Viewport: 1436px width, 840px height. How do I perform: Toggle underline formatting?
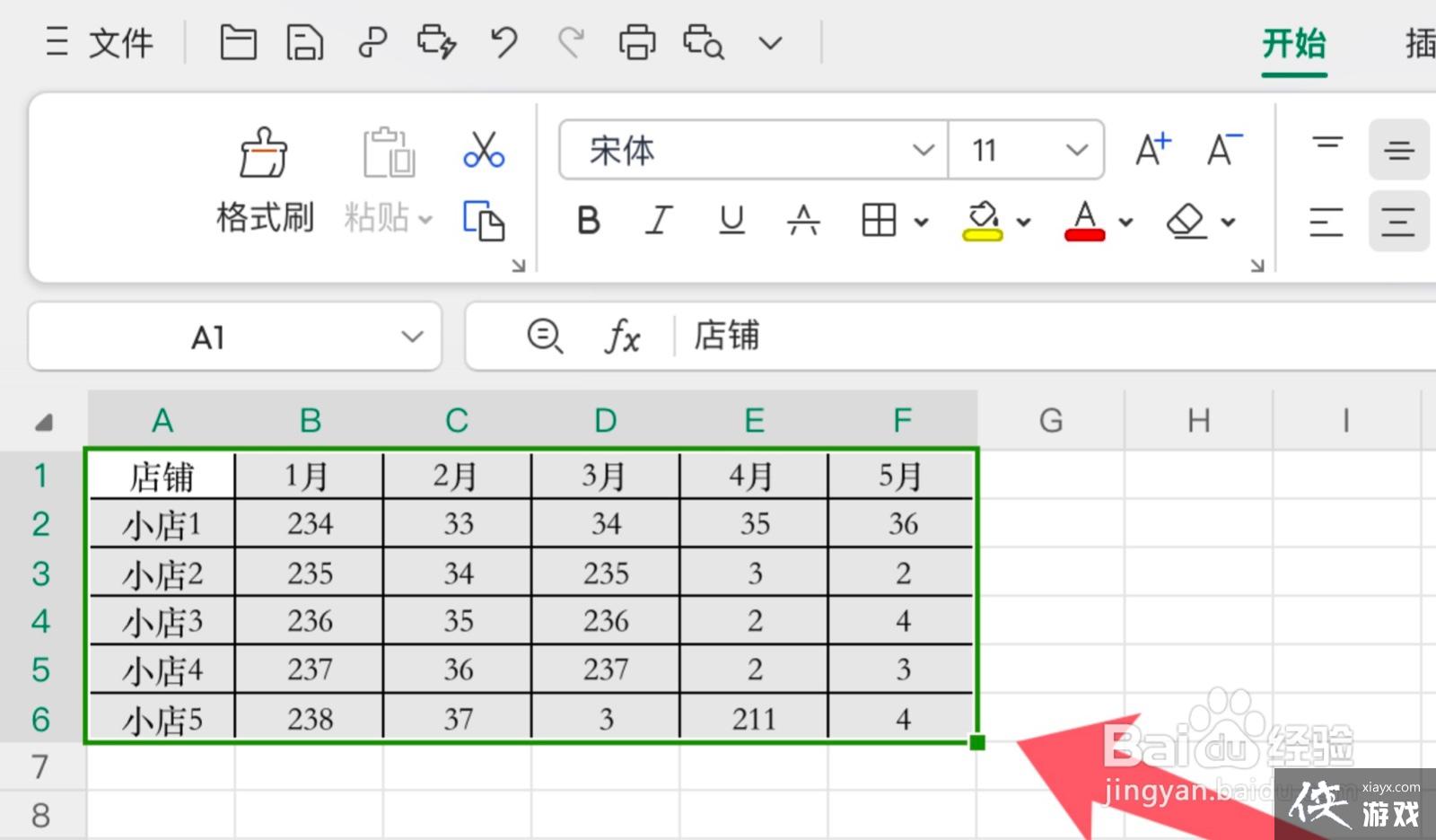[731, 220]
